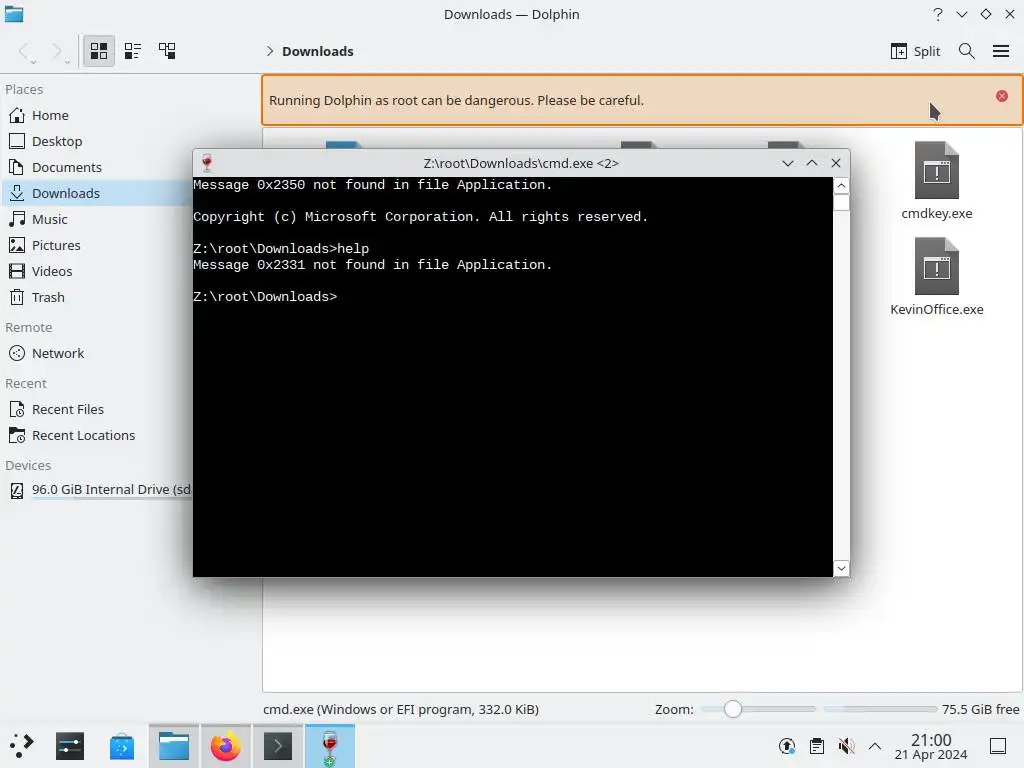
Task: Click muted volume tray icon
Action: point(846,746)
